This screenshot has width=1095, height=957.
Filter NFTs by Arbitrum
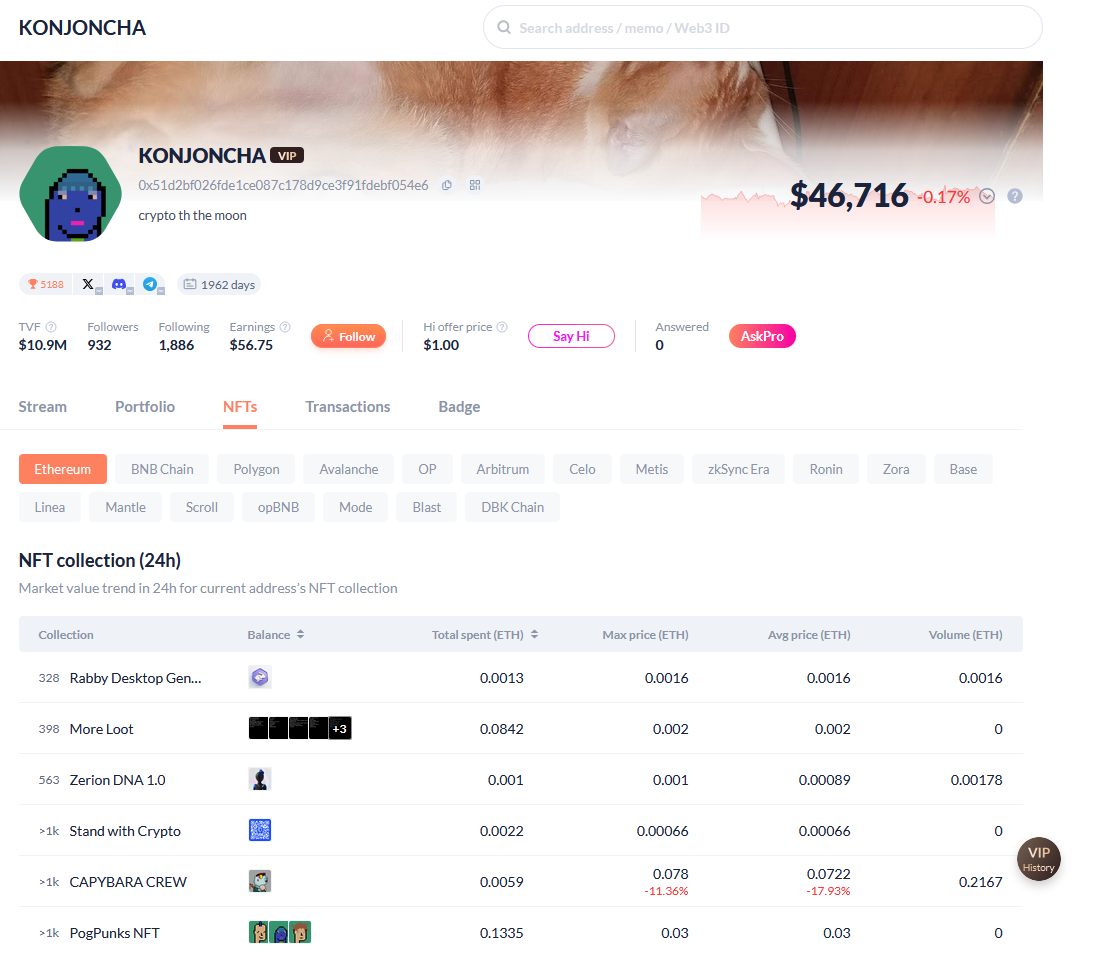(503, 469)
